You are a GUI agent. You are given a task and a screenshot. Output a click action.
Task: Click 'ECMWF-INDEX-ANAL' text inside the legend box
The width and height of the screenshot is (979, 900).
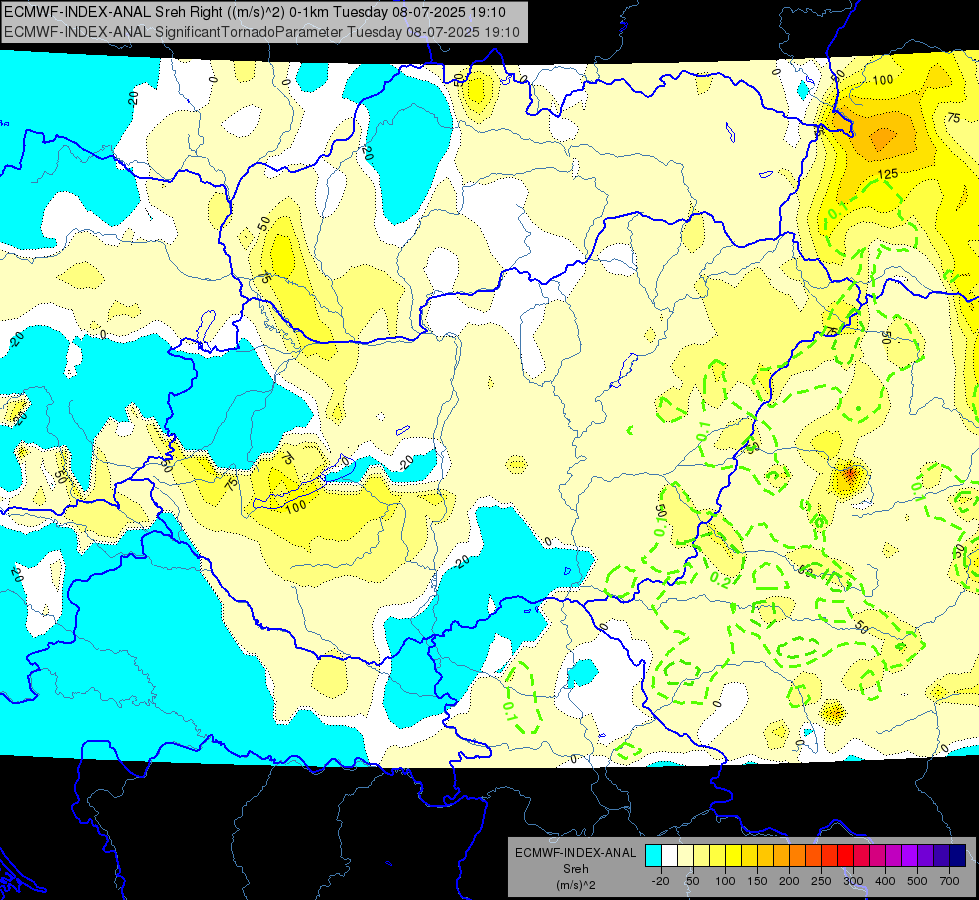click(x=575, y=853)
